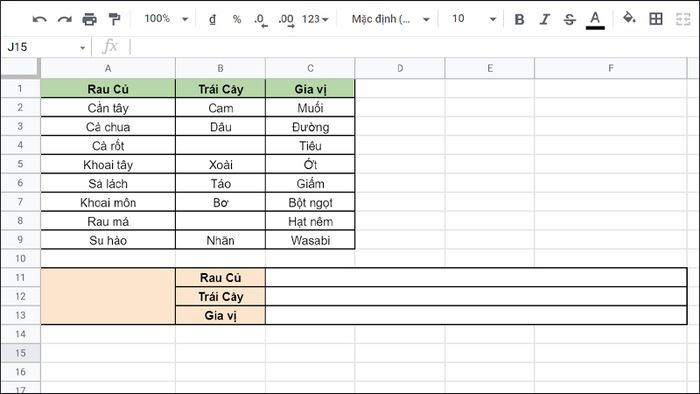Open the Mặc định font dropdown
Viewport: 700px width, 394px height.
pyautogui.click(x=390, y=19)
